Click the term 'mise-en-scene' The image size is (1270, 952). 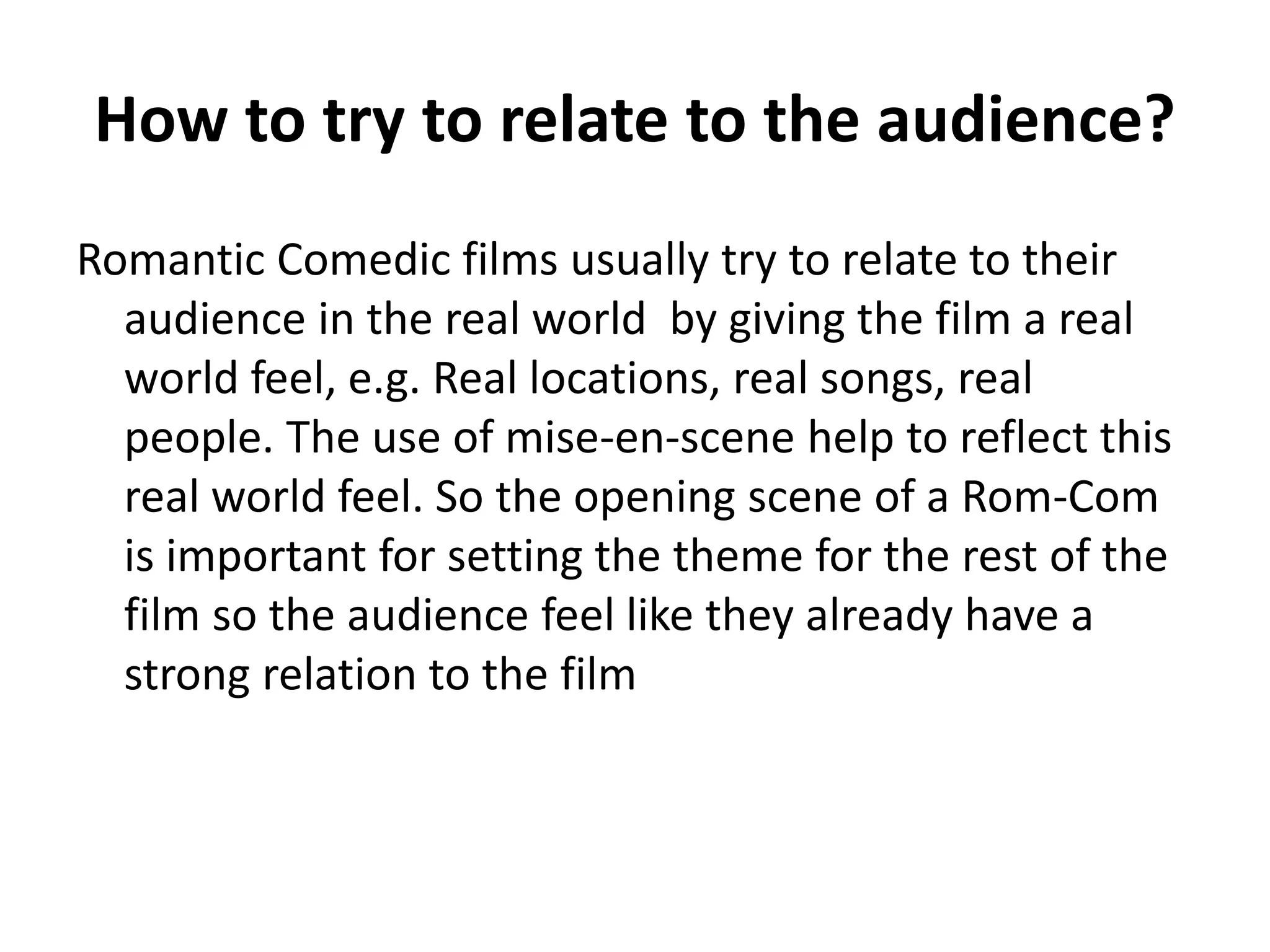click(649, 438)
